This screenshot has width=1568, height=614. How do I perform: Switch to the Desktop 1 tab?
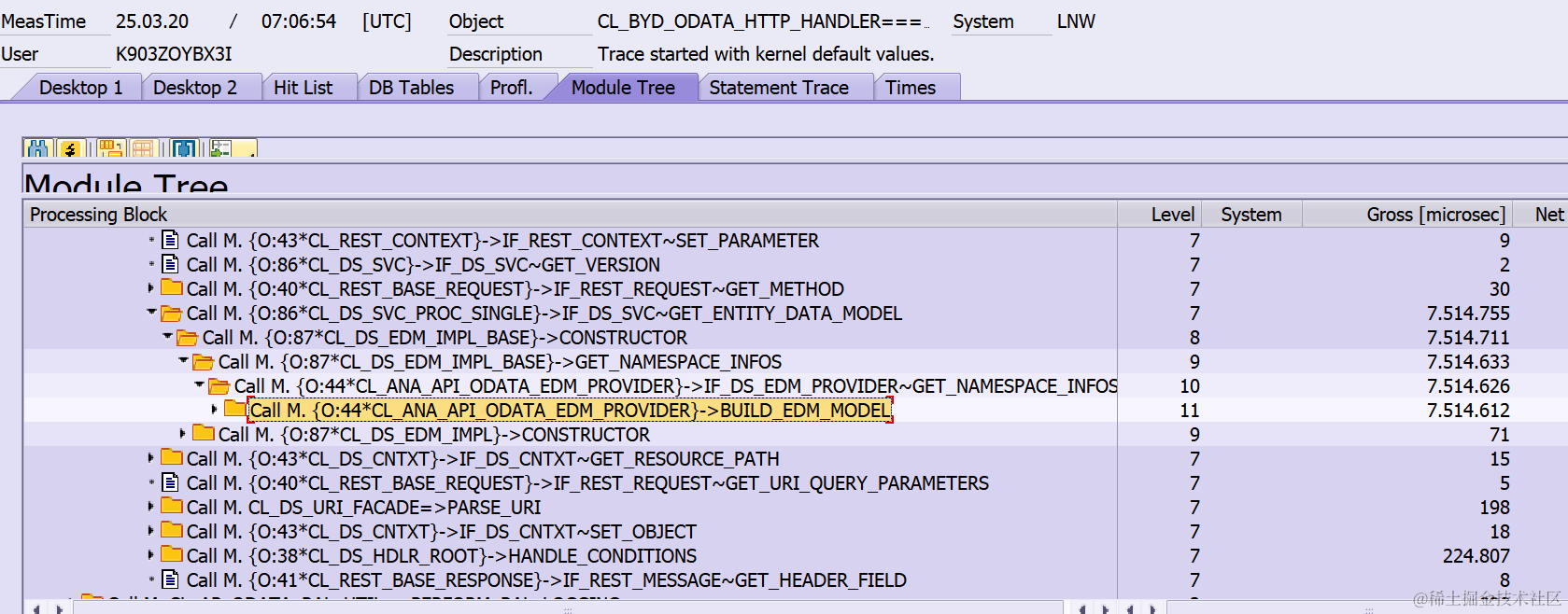click(81, 88)
